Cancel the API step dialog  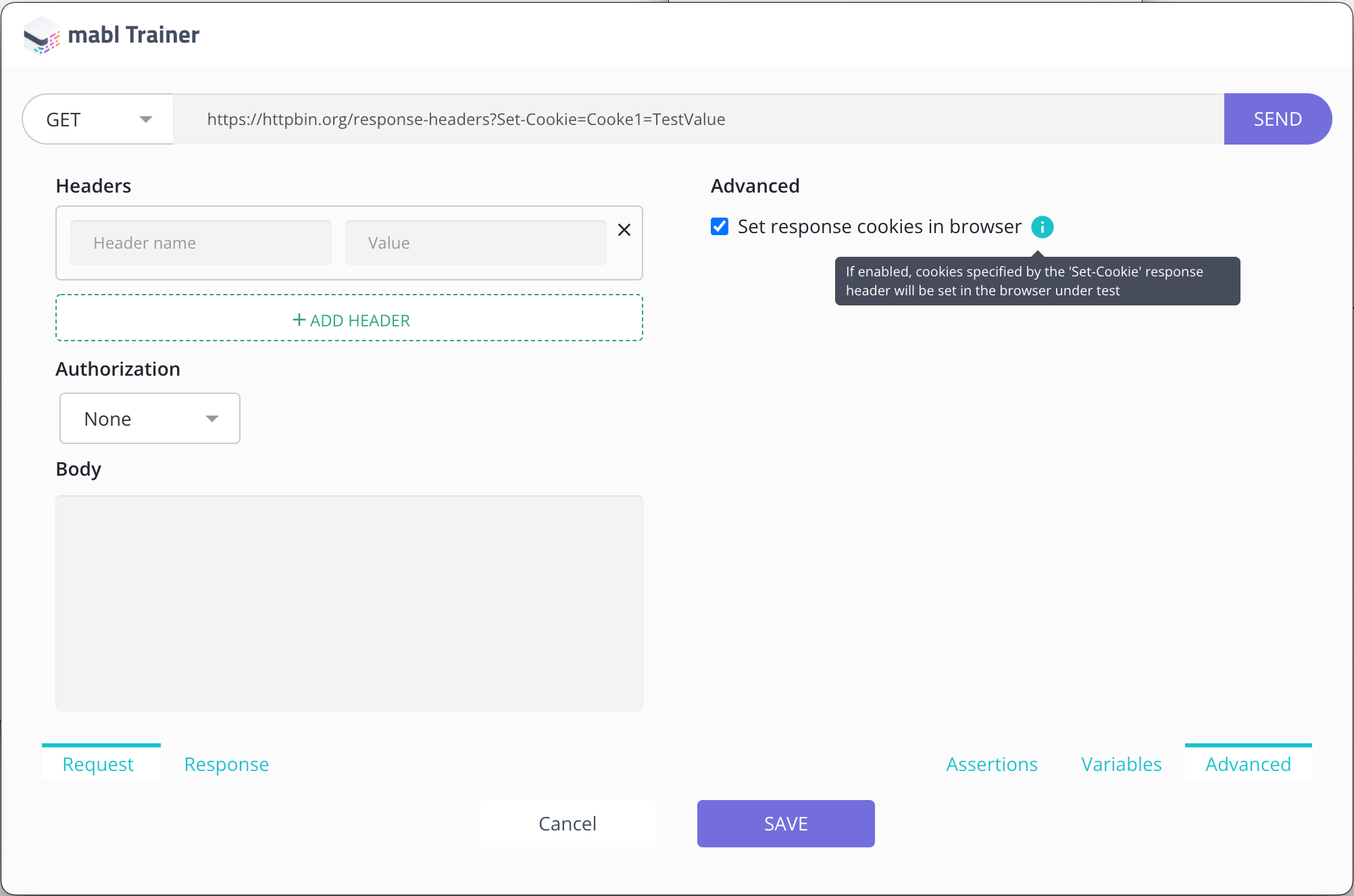tap(568, 824)
